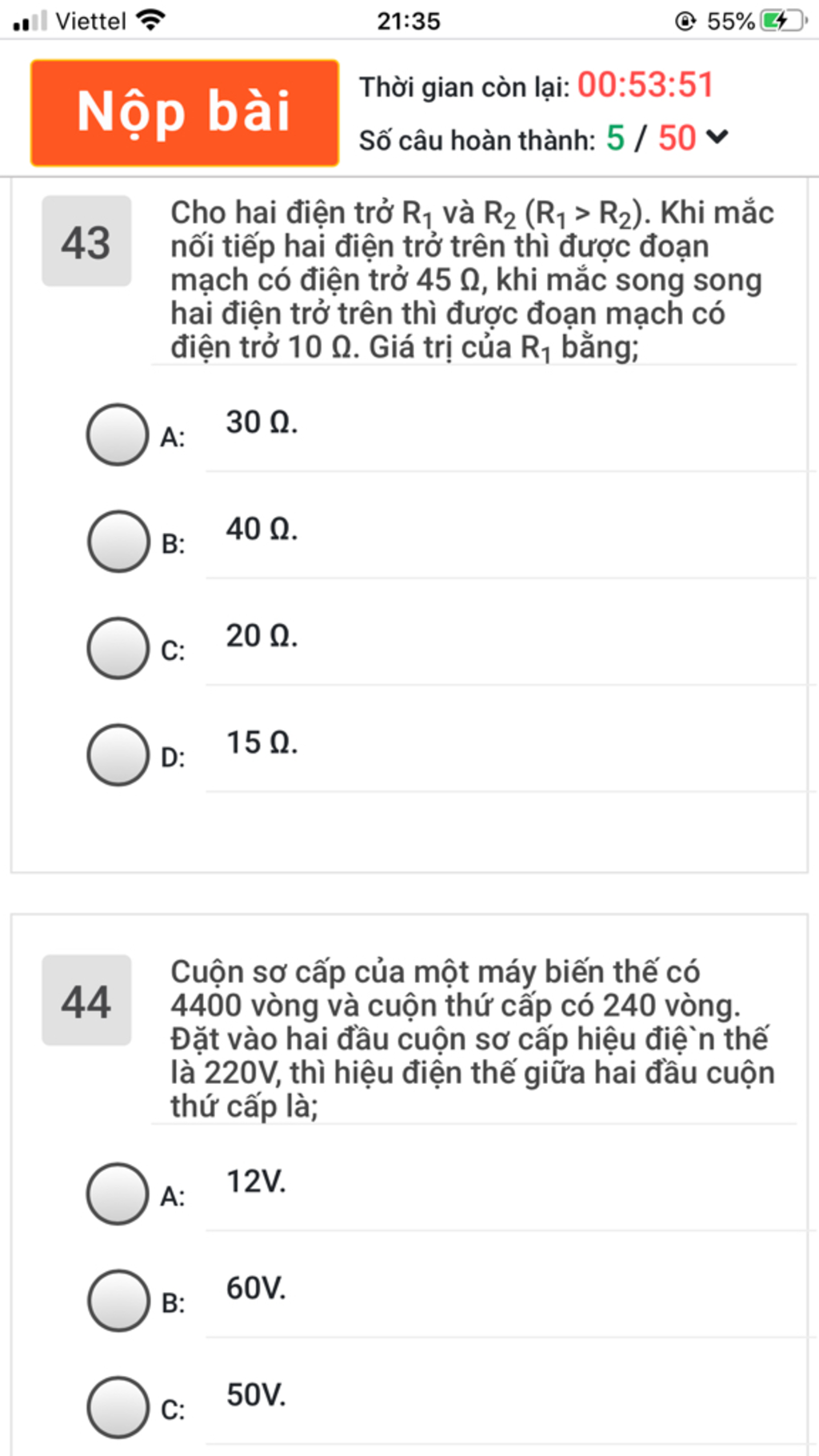The height and width of the screenshot is (1456, 819).
Task: Select answer A for question 44
Action: (x=118, y=1194)
